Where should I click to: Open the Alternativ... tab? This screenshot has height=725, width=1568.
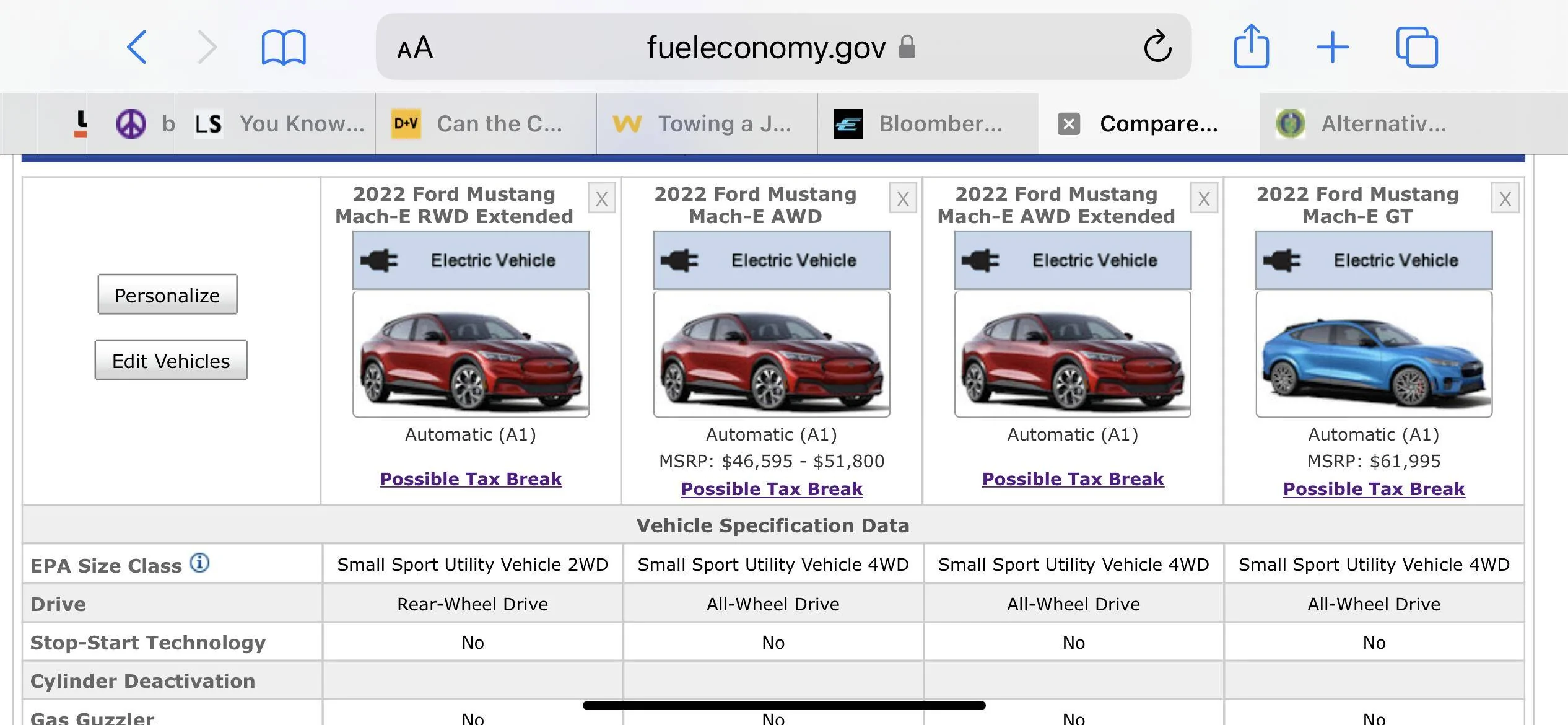[1413, 124]
